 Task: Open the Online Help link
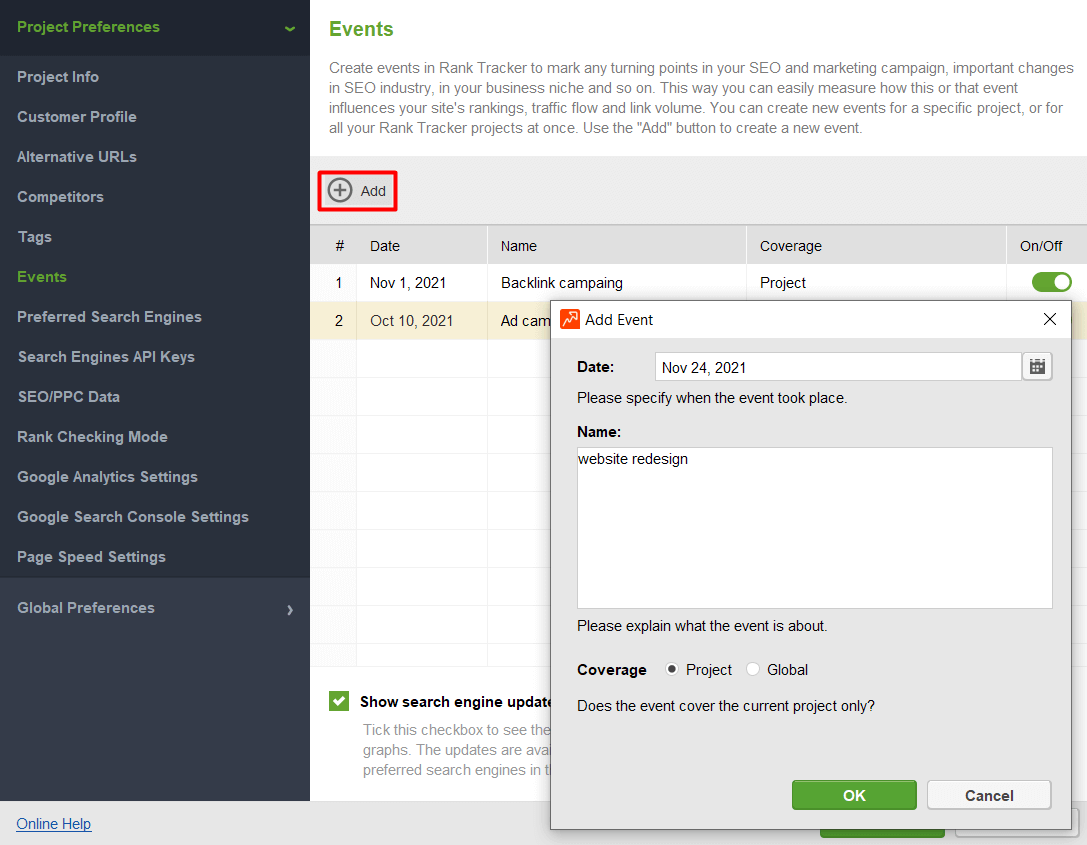click(53, 823)
